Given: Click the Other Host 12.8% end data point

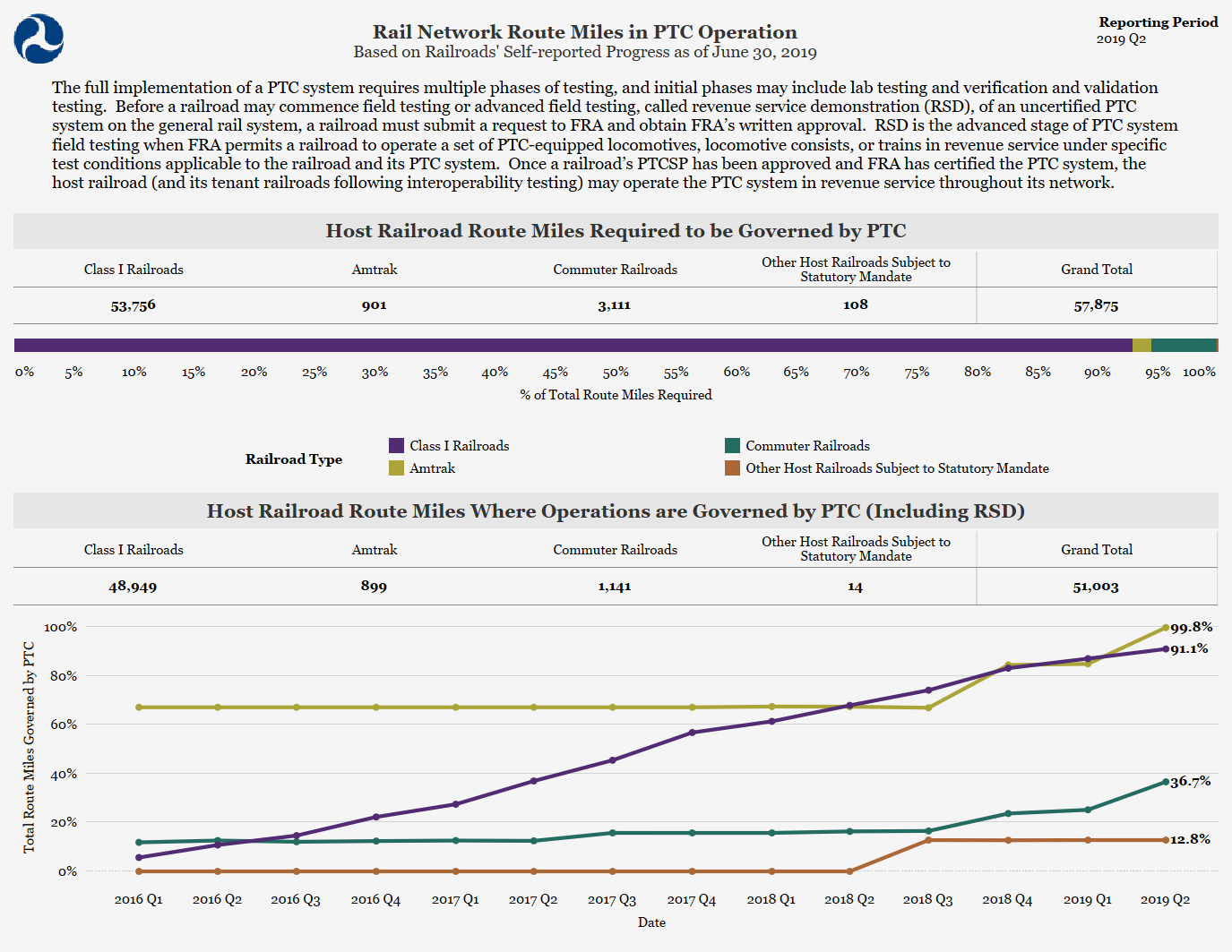Looking at the screenshot, I should tap(1166, 840).
